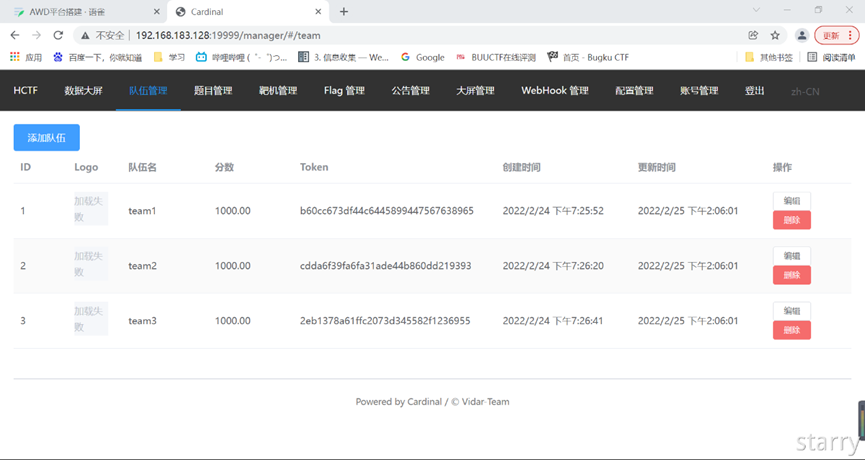
Task: Go back to the previous page
Action: click(x=15, y=35)
